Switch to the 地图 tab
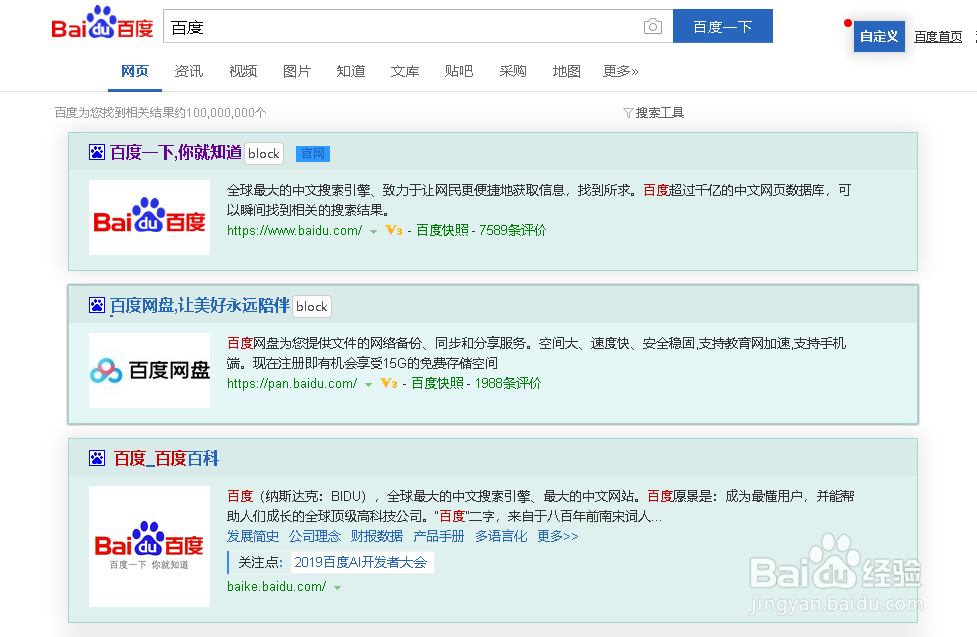Screen dimensions: 977x637 click(x=566, y=71)
